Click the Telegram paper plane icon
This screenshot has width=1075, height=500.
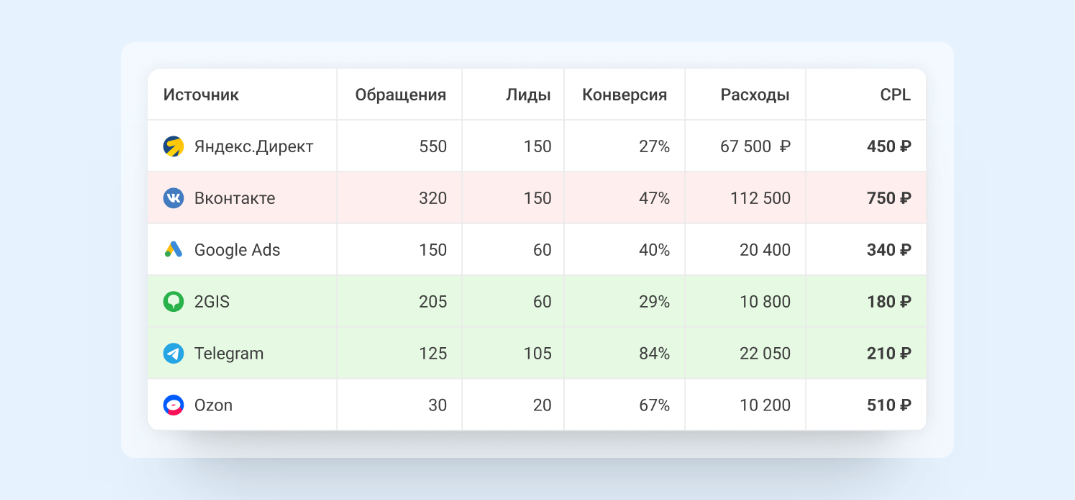(174, 353)
